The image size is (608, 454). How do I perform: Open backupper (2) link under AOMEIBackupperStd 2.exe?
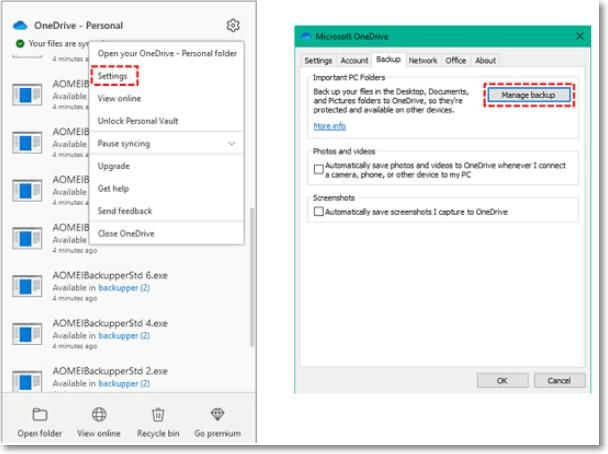tap(124, 383)
